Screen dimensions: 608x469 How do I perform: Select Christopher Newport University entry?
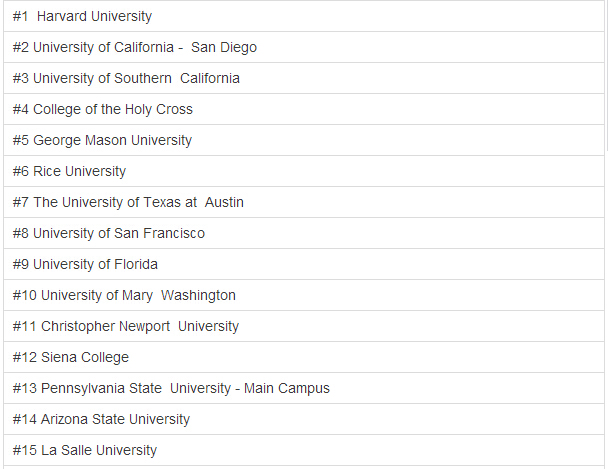click(x=125, y=326)
